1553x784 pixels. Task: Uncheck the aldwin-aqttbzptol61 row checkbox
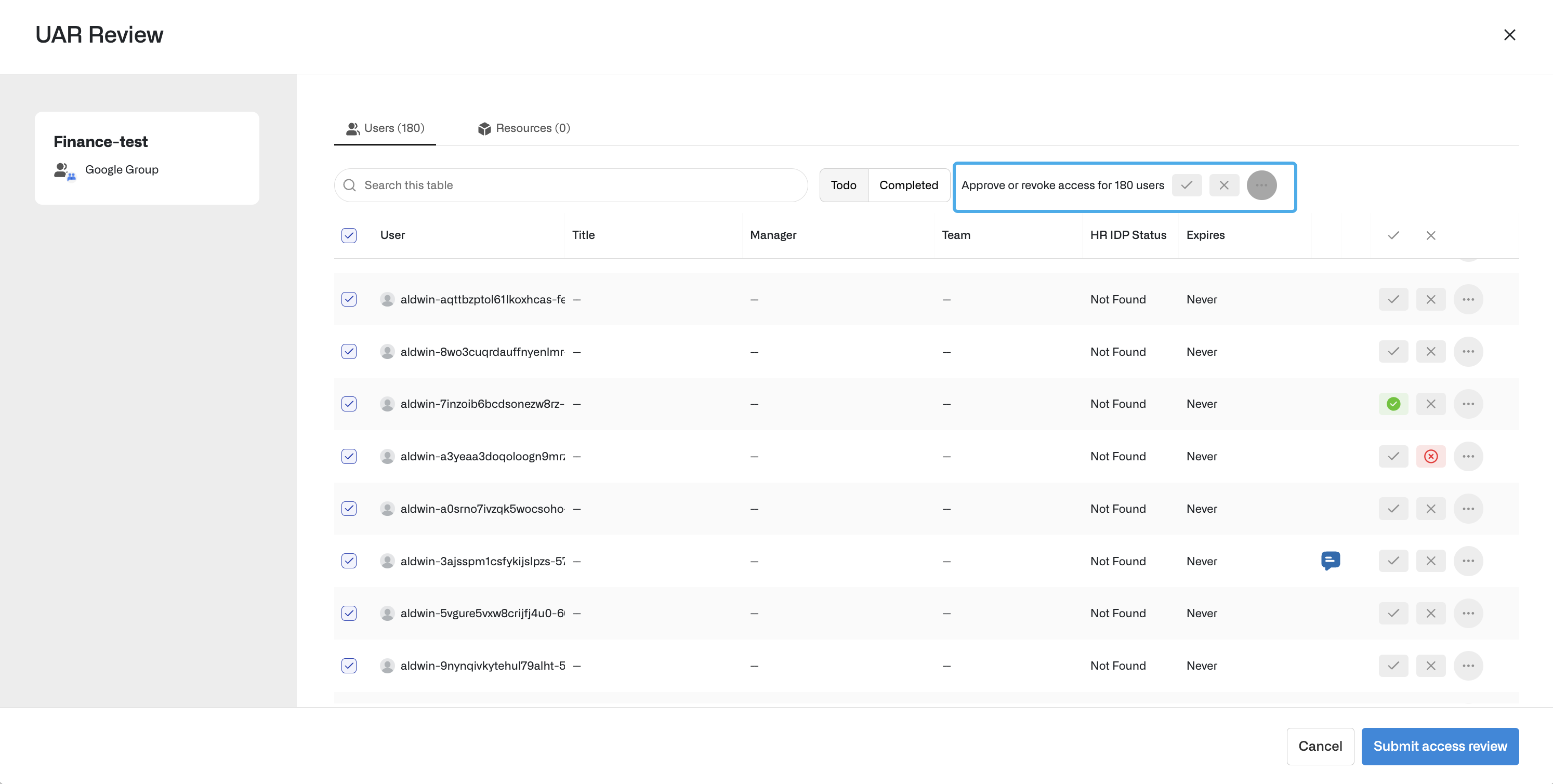(349, 299)
